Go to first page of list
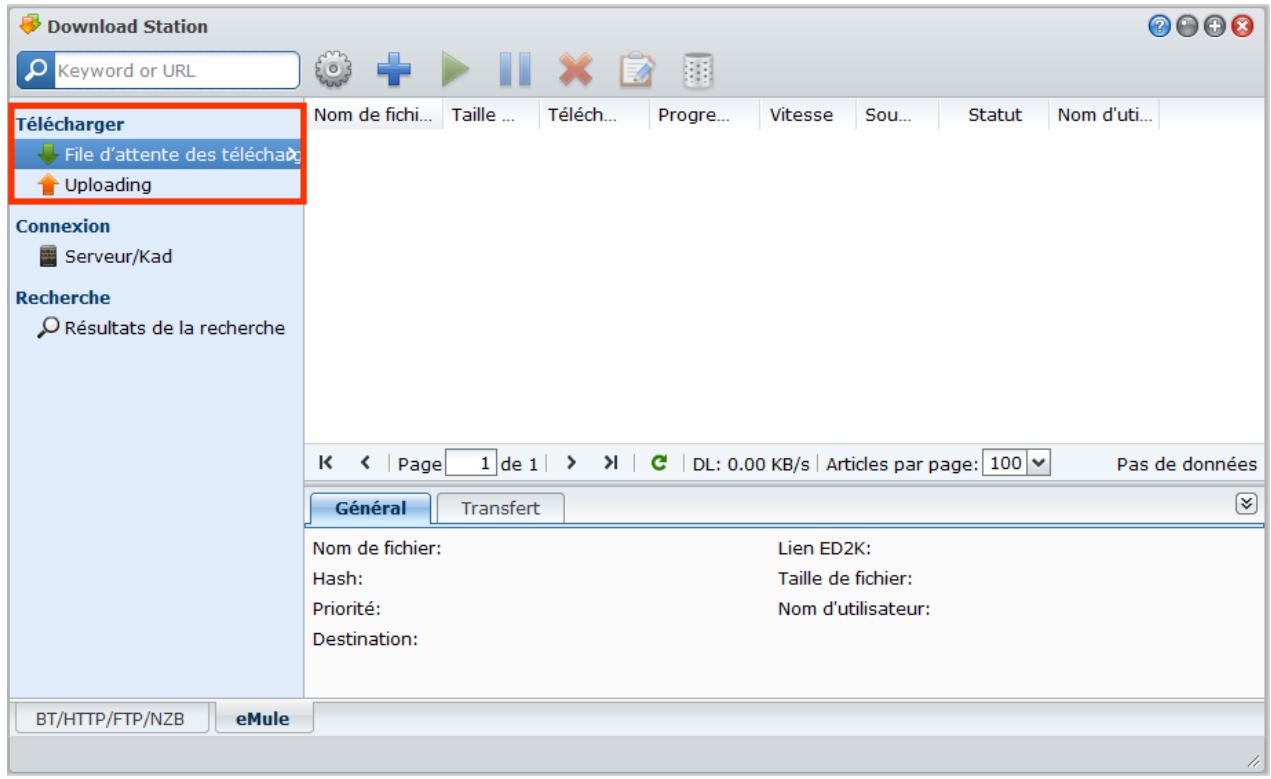1271x779 pixels. pyautogui.click(x=325, y=464)
